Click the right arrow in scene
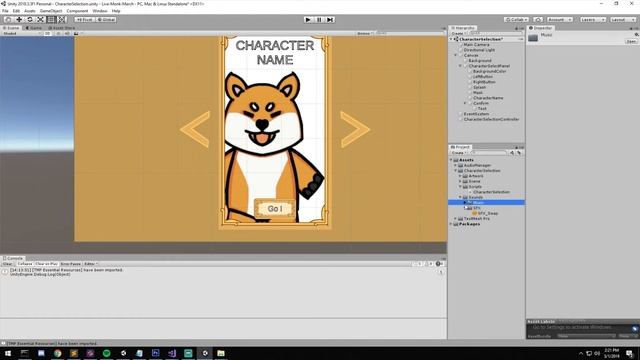This screenshot has height=360, width=640. (x=355, y=129)
